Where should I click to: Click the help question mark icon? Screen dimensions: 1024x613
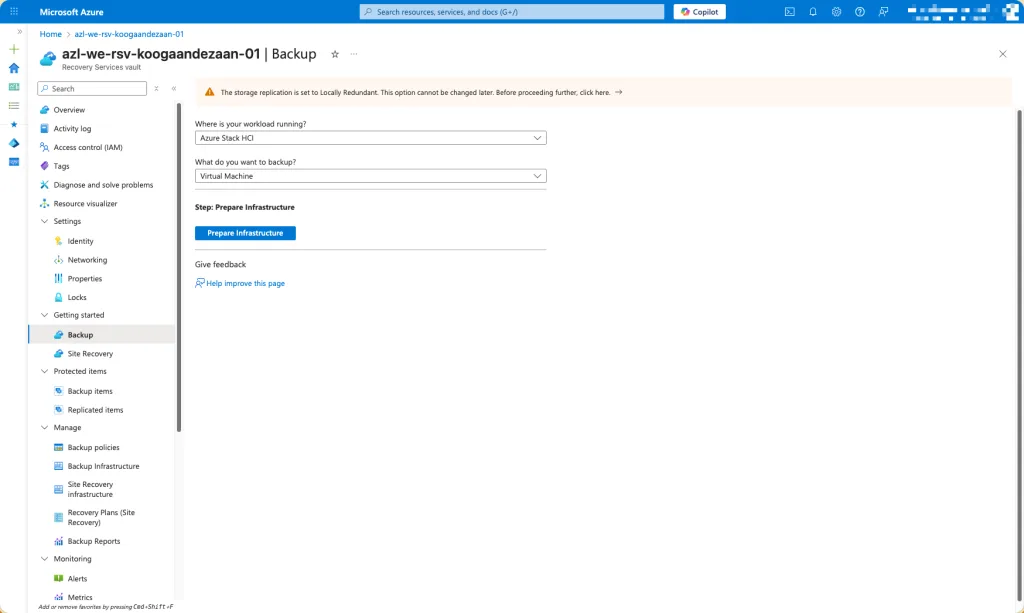(859, 12)
